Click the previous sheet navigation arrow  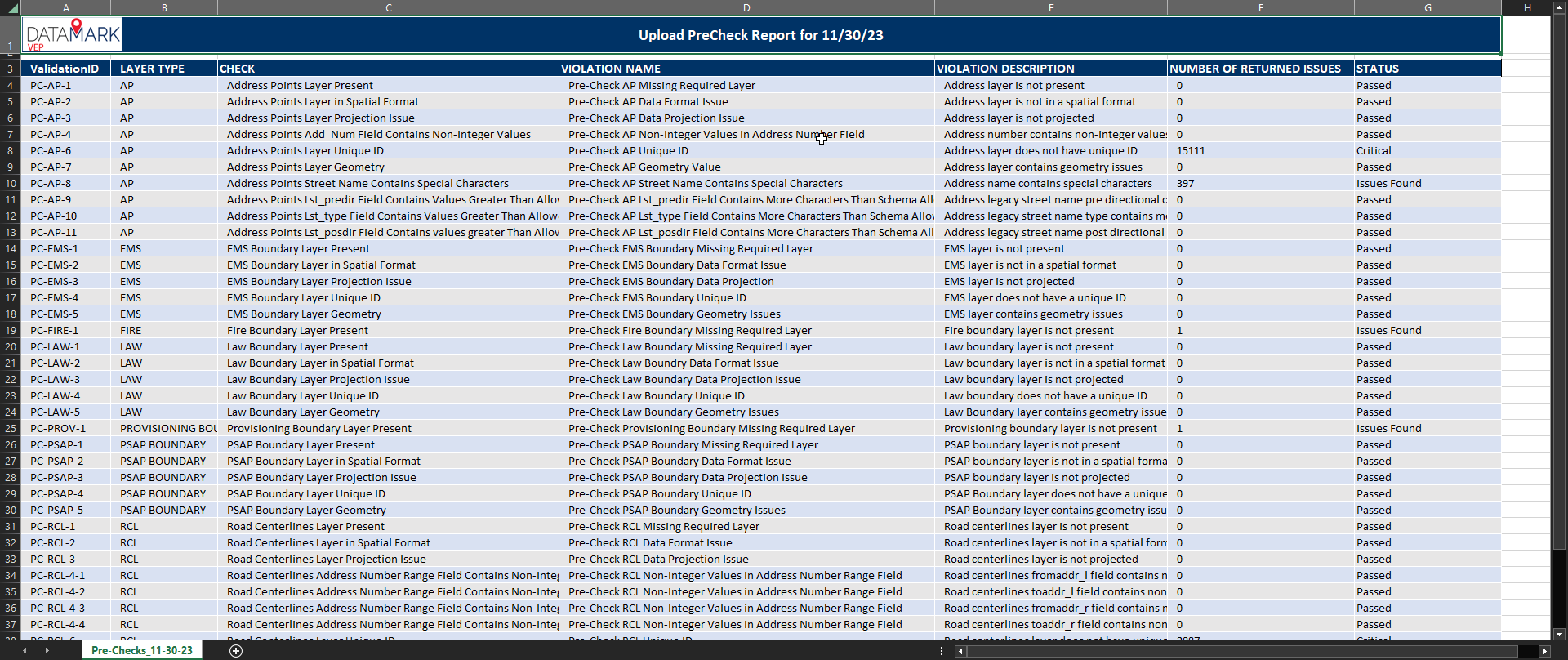24,651
